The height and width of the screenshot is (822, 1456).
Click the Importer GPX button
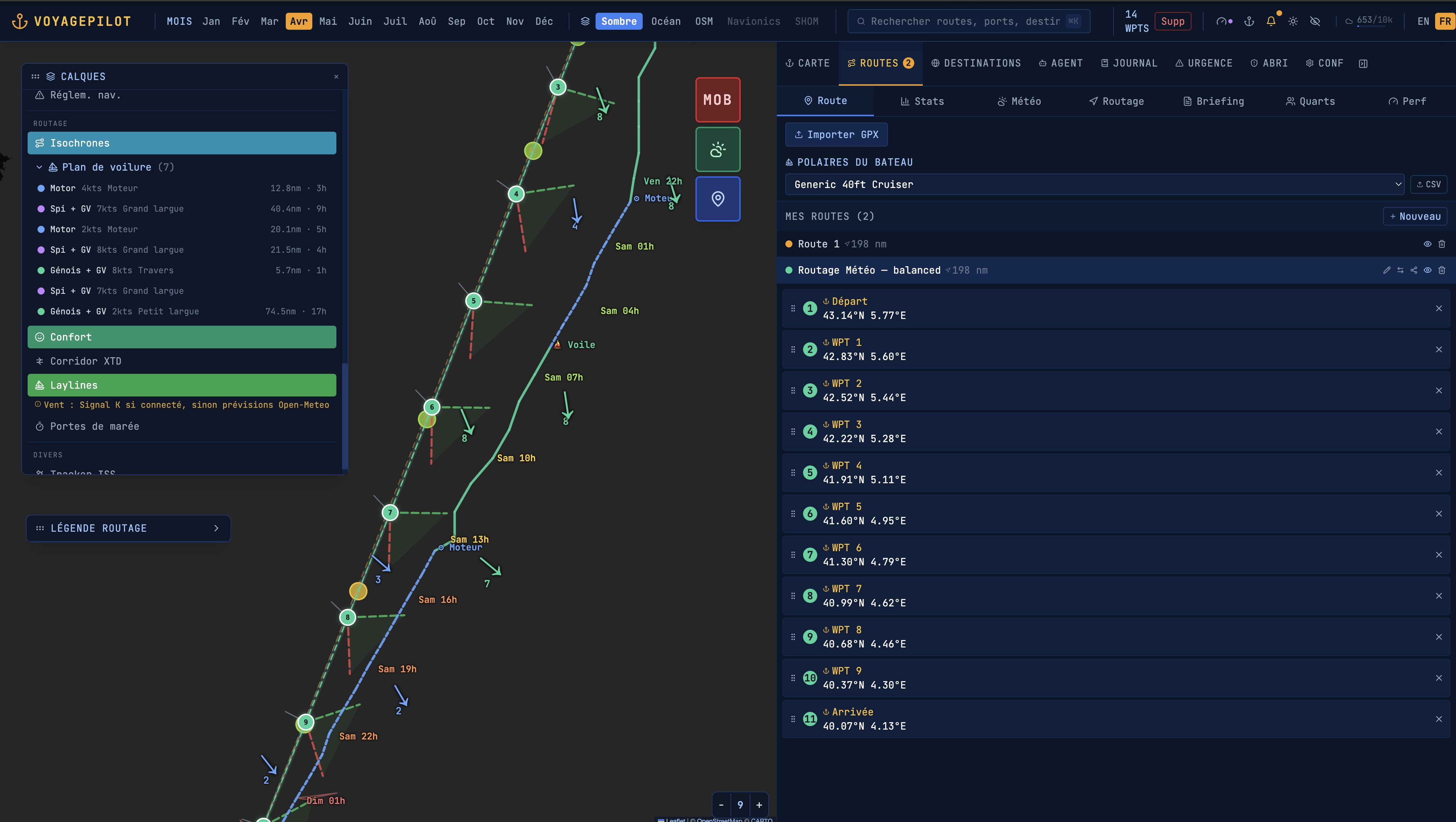[836, 135]
